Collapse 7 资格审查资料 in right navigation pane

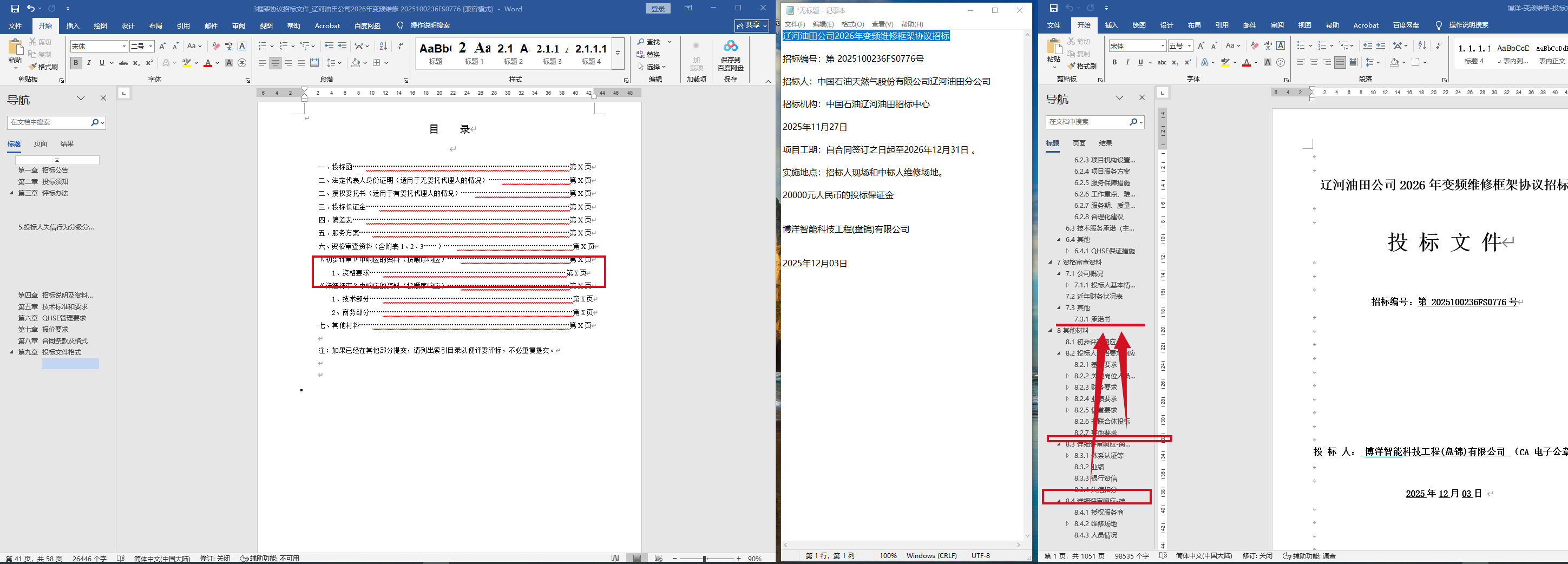coord(1050,262)
